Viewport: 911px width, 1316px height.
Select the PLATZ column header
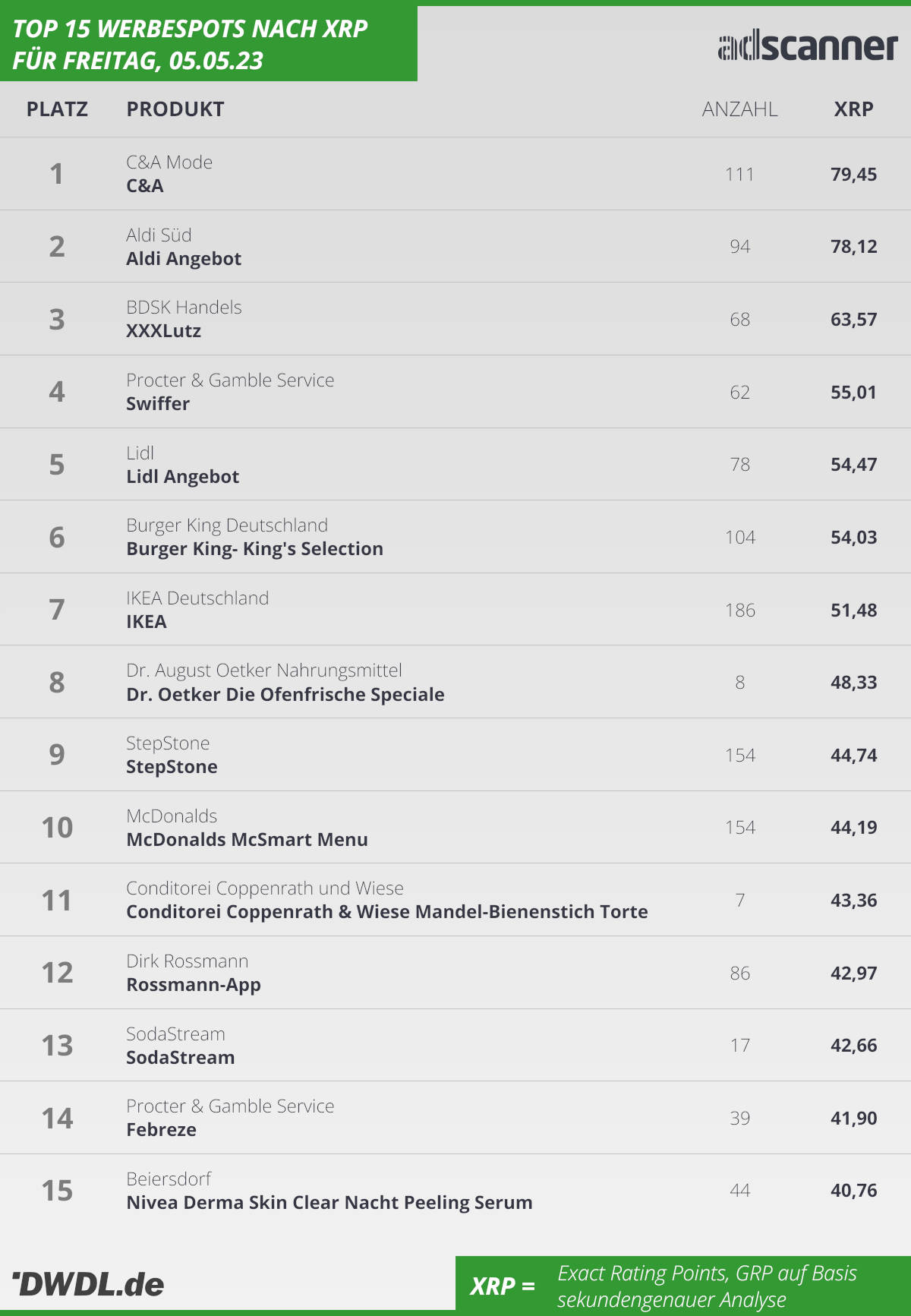tap(57, 109)
